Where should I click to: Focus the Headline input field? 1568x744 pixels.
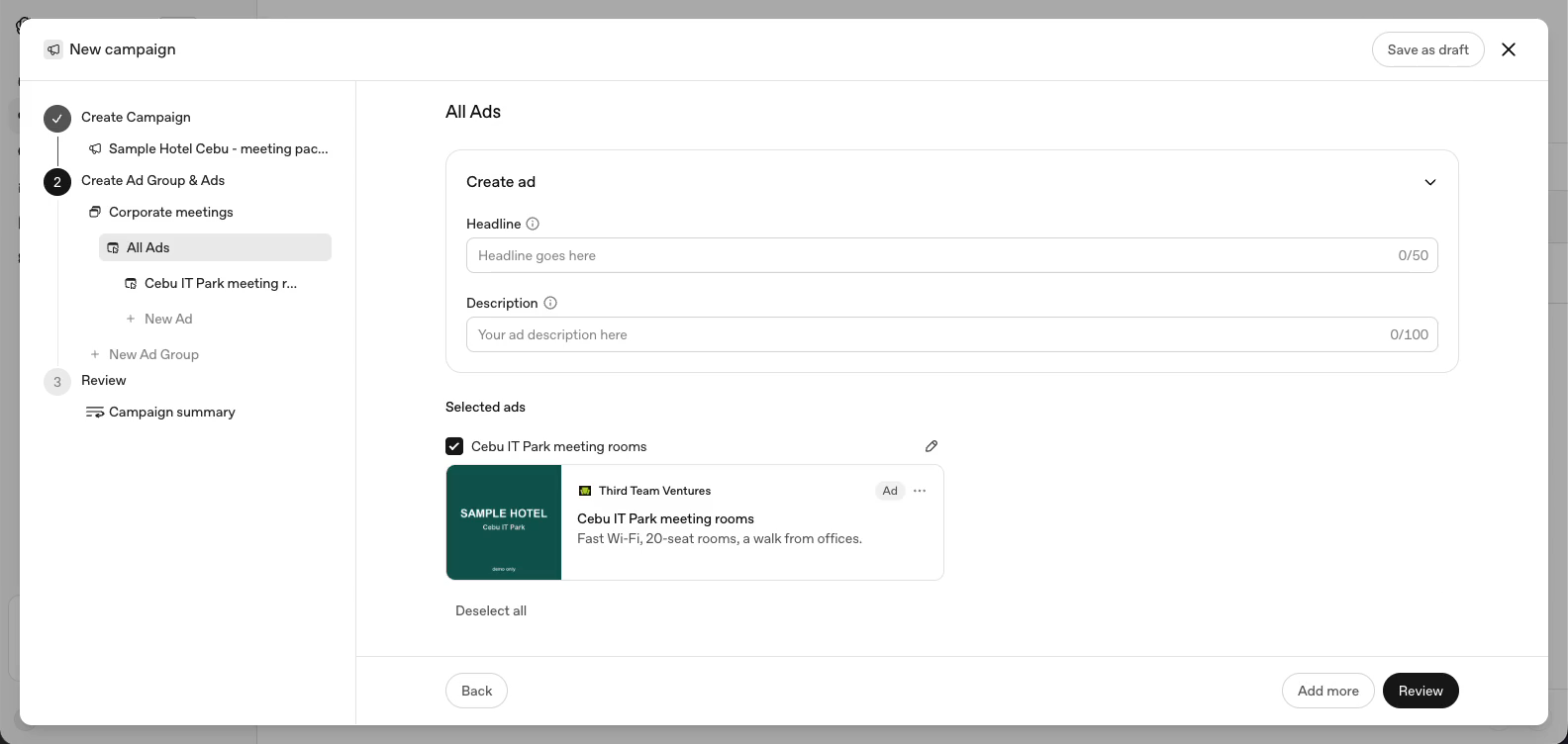(x=951, y=255)
